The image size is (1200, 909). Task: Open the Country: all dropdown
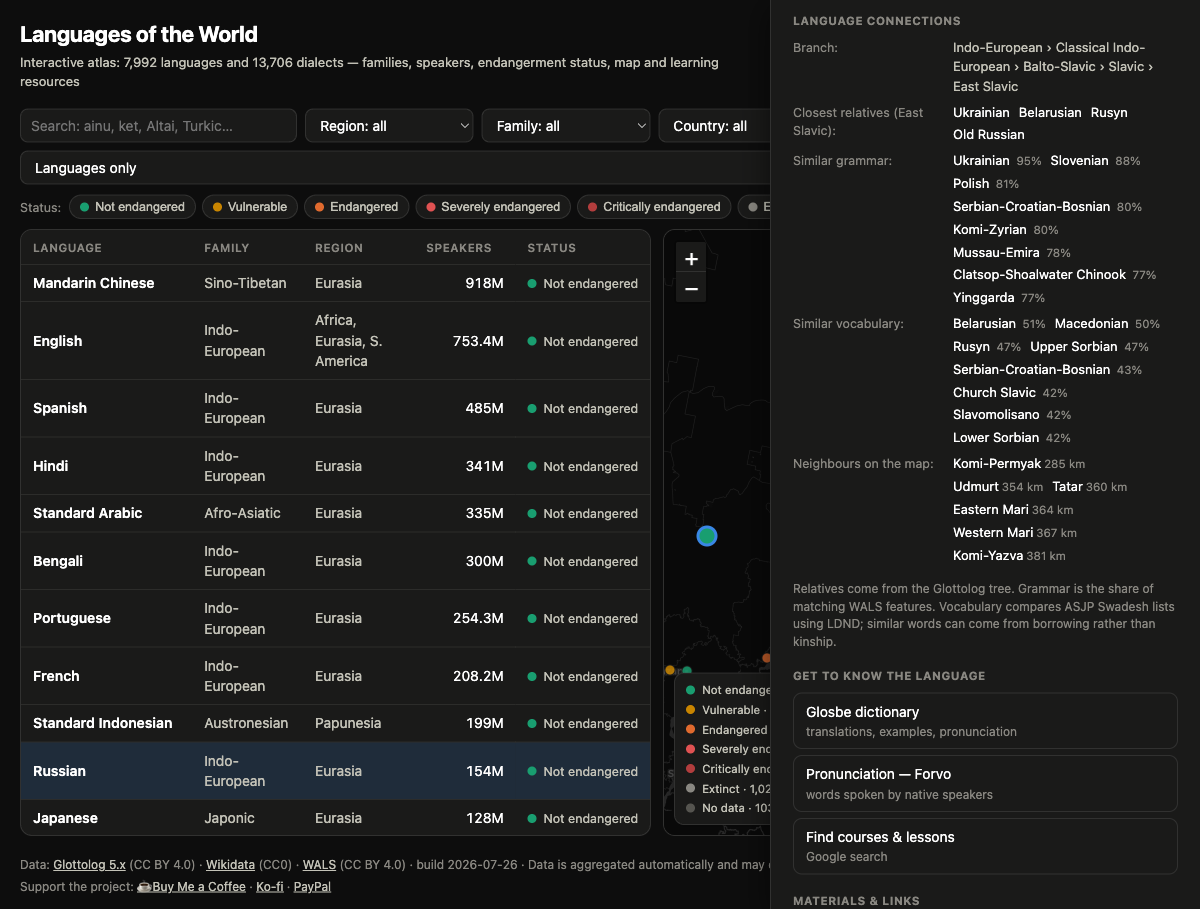pos(714,126)
